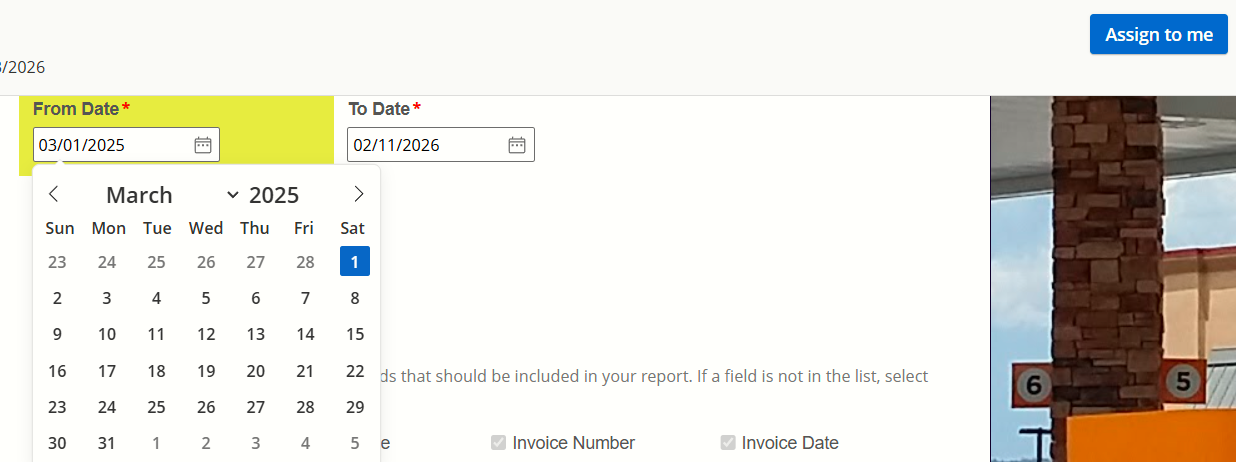Pick March 15 in the calendar
Screen dimensions: 1236x462
point(355,334)
